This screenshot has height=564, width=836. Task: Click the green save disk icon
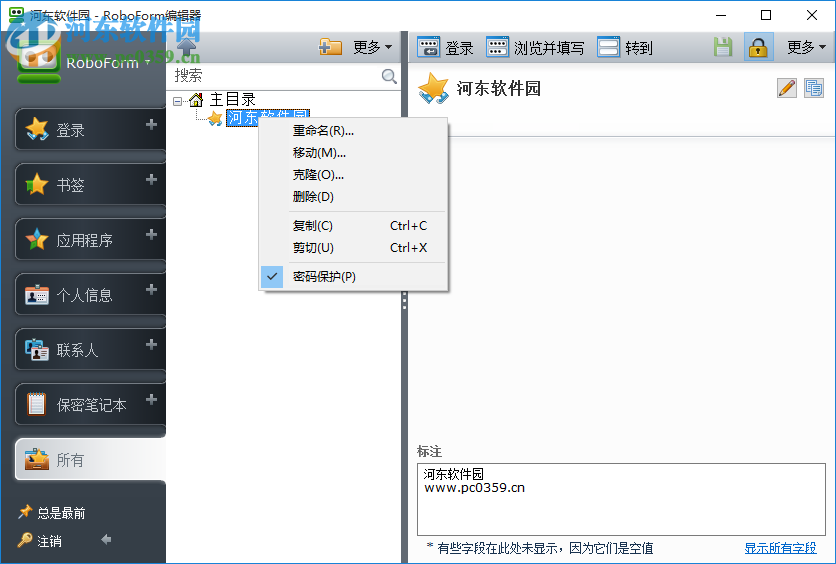tap(723, 47)
